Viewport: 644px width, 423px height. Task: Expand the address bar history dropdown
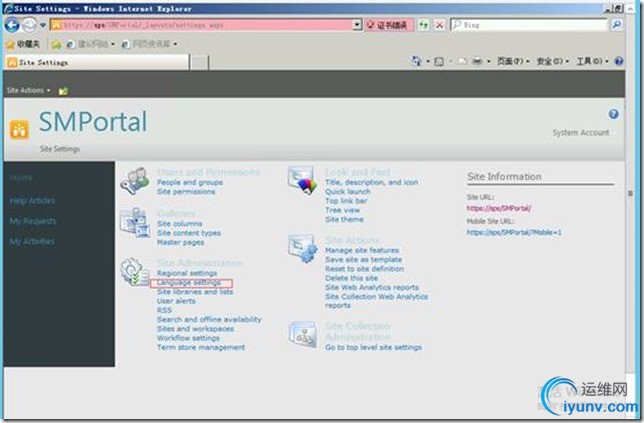click(x=357, y=25)
